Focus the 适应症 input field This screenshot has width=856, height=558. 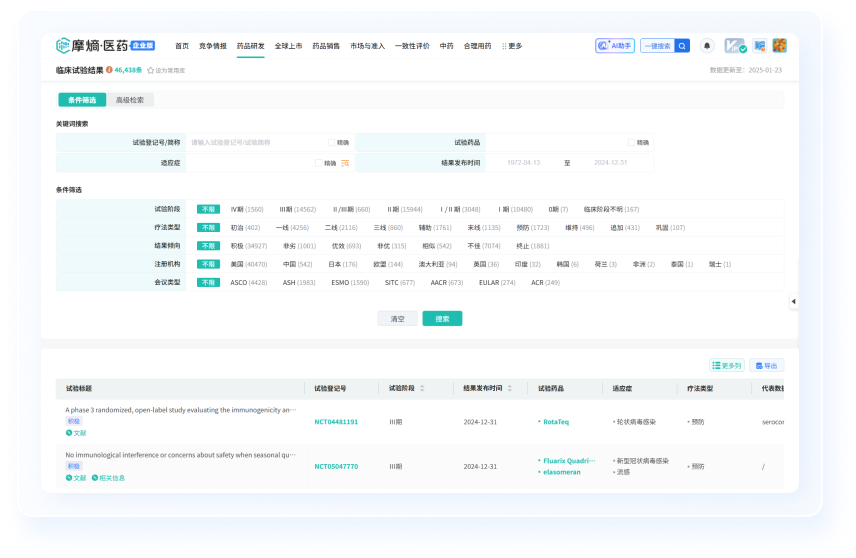pos(250,163)
